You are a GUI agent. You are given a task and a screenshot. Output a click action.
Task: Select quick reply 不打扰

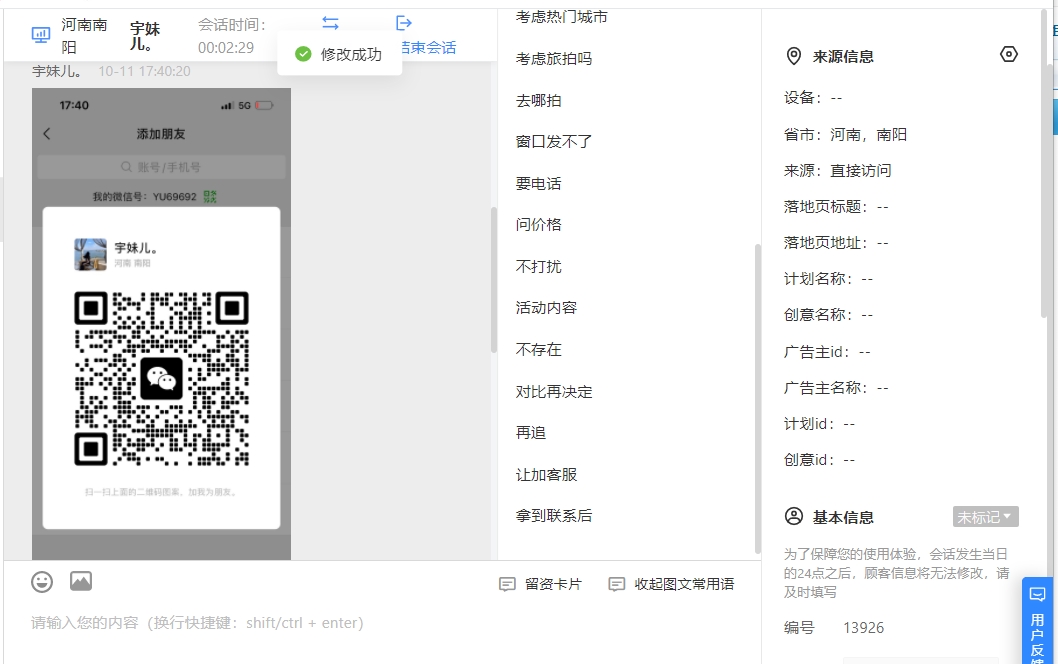pos(538,267)
